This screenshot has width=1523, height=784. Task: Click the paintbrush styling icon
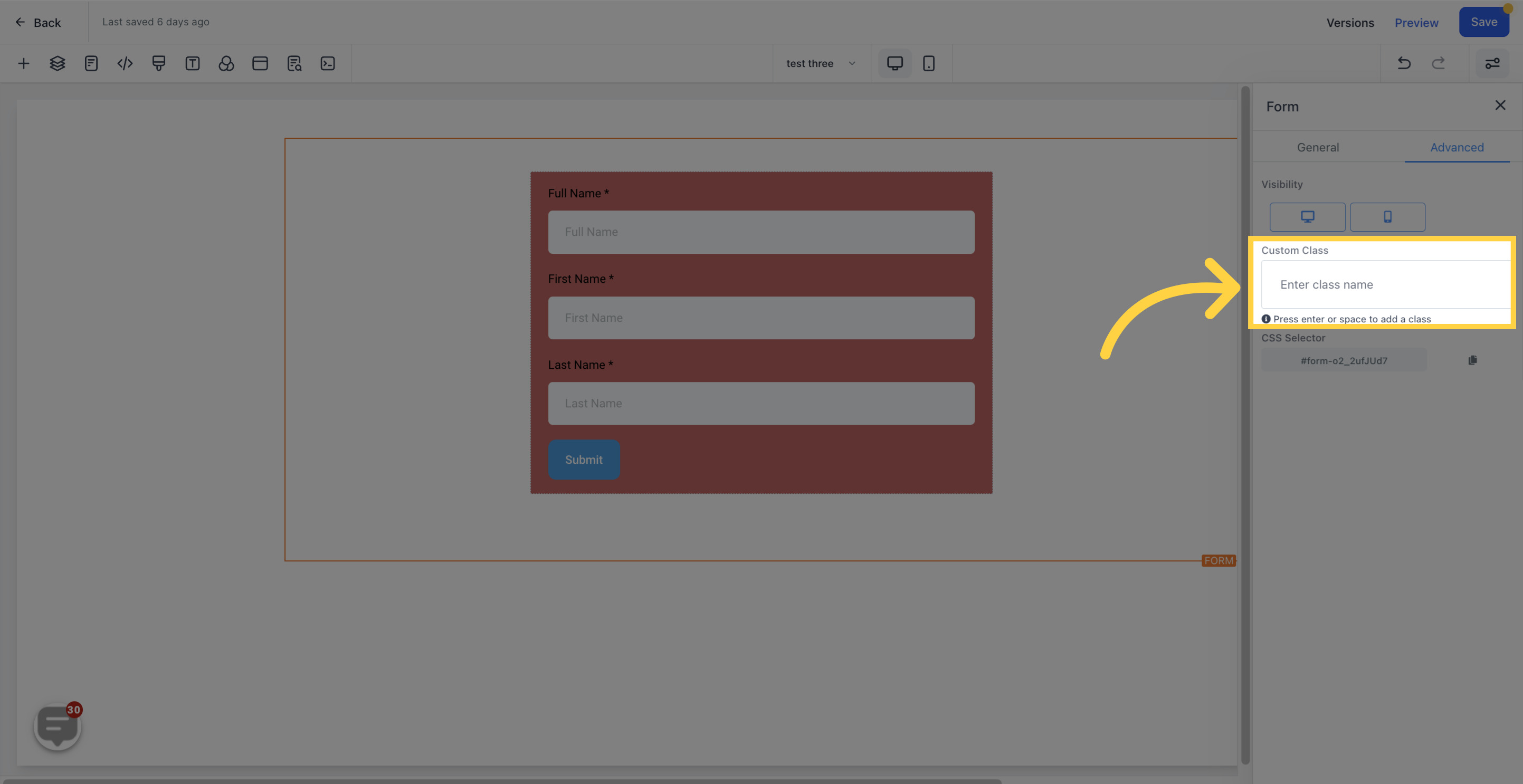coord(158,63)
